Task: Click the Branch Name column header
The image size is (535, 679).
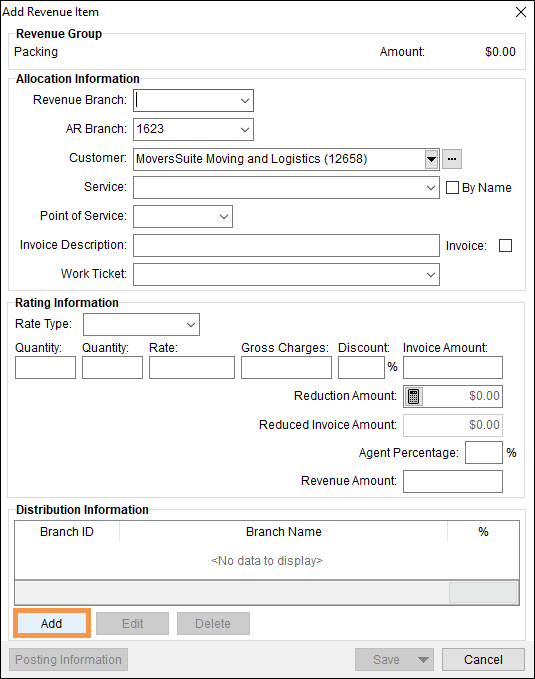Action: pyautogui.click(x=284, y=531)
